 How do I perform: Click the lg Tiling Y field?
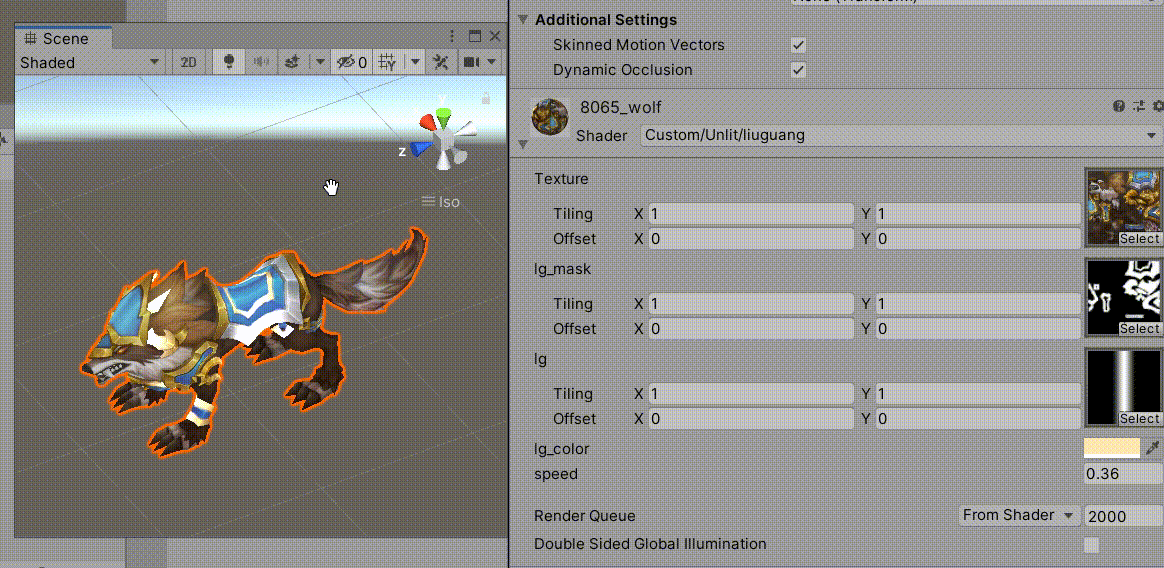click(x=978, y=394)
